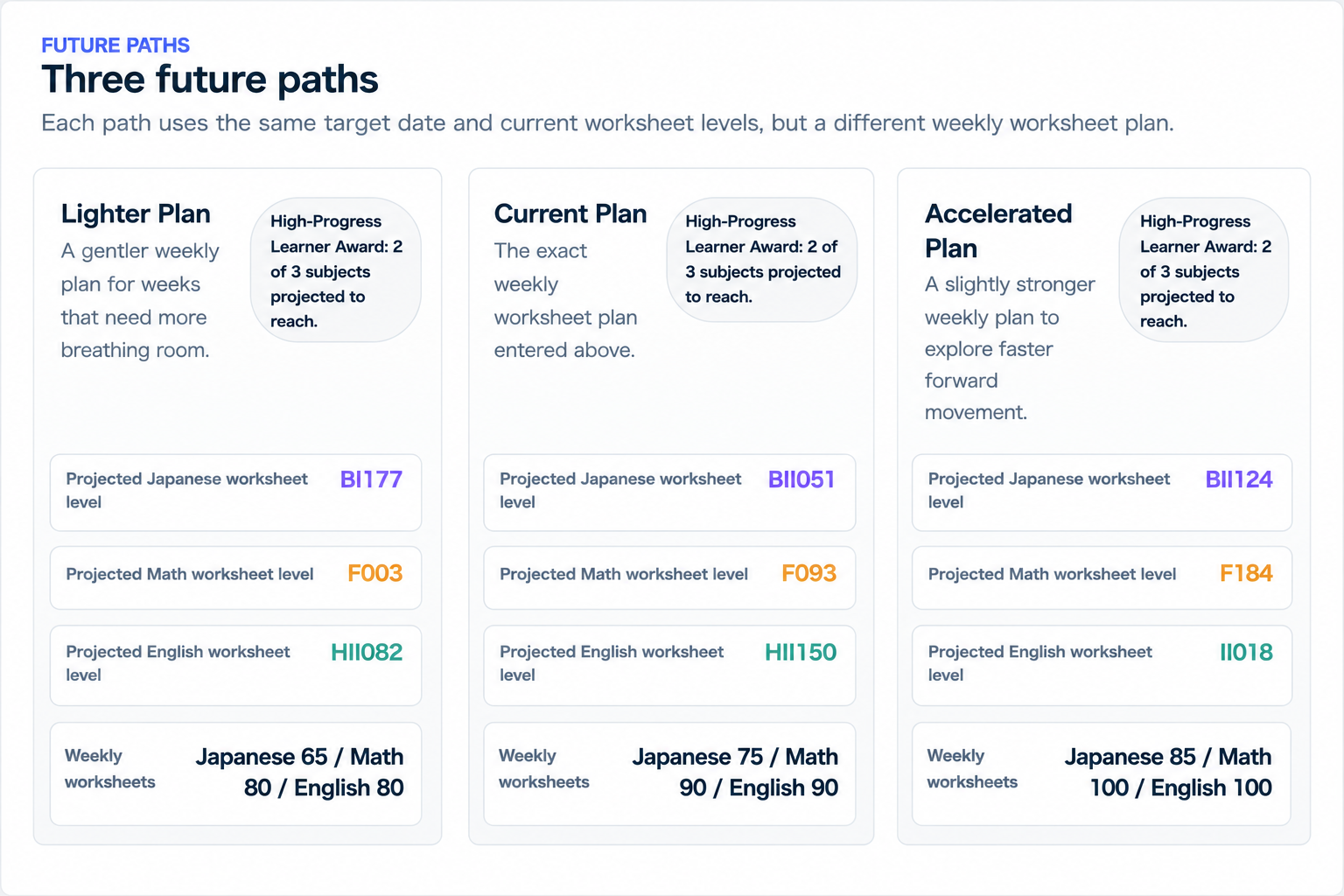The image size is (1344, 896).
Task: Click the II018 projected English level
Action: point(1247,652)
